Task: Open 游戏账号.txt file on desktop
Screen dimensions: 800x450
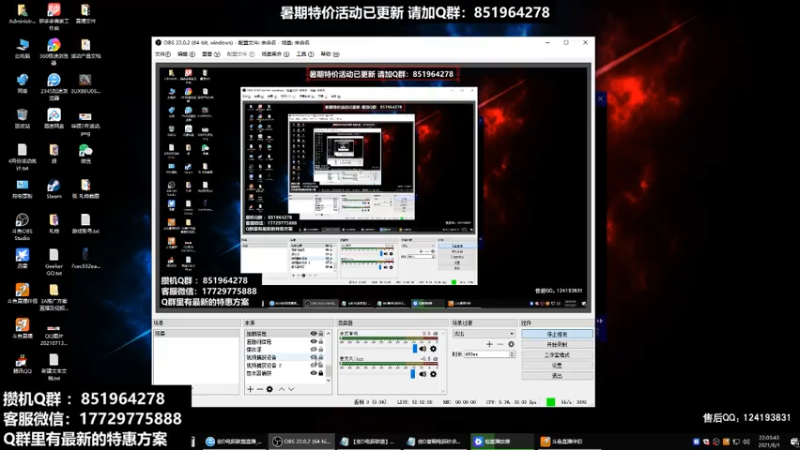Action: [85, 224]
